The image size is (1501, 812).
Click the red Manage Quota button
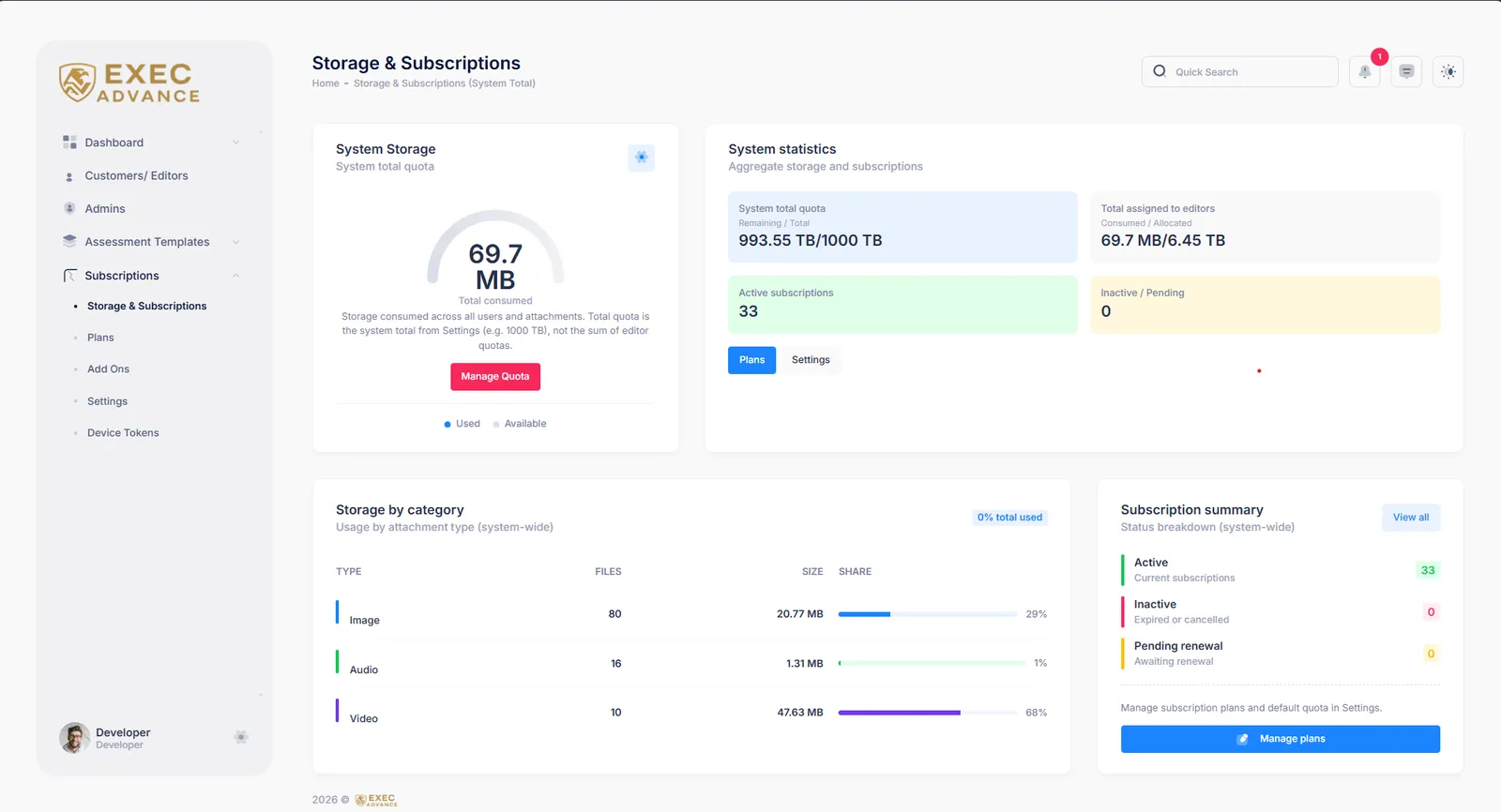point(495,377)
